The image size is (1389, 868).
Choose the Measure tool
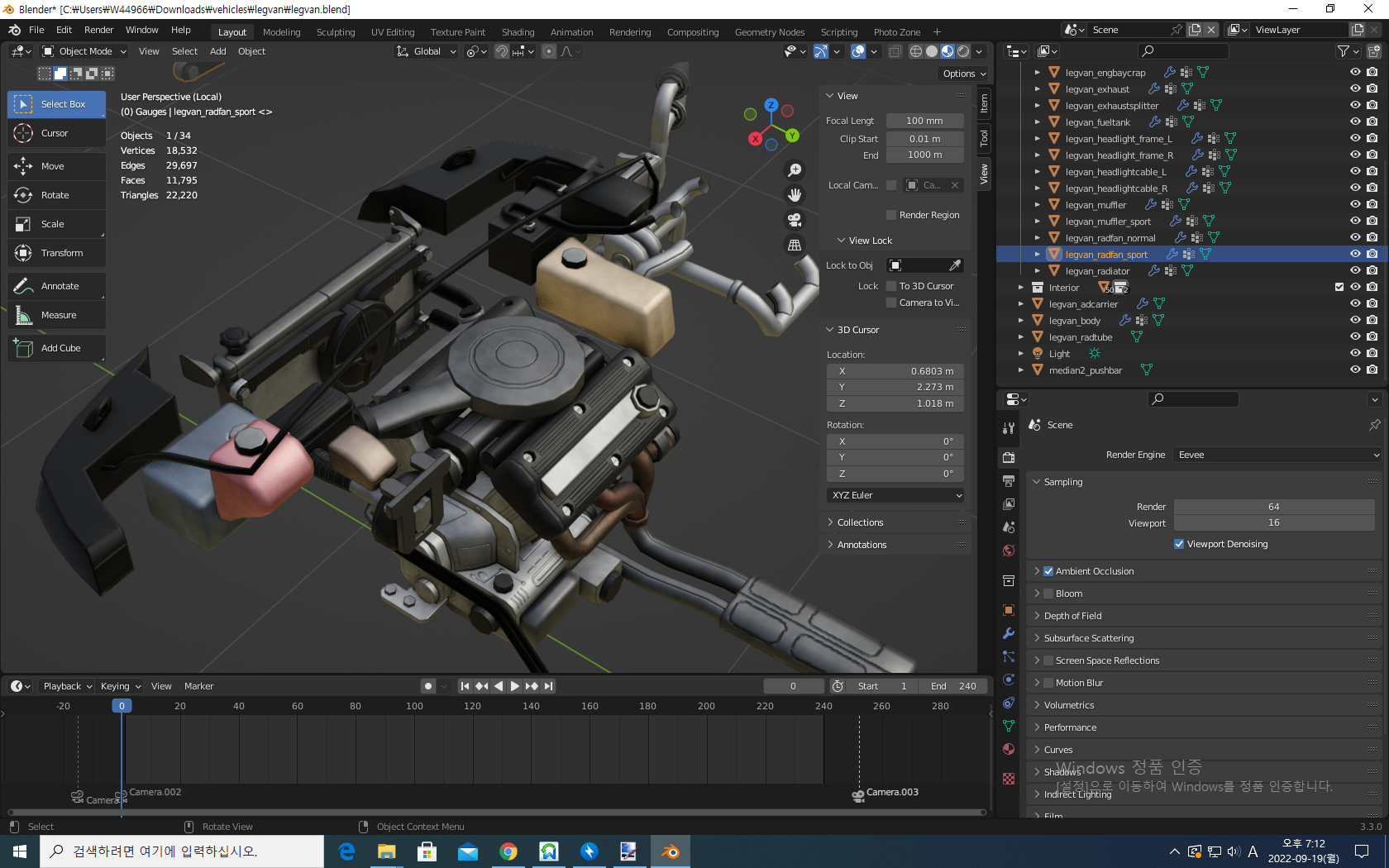[58, 315]
